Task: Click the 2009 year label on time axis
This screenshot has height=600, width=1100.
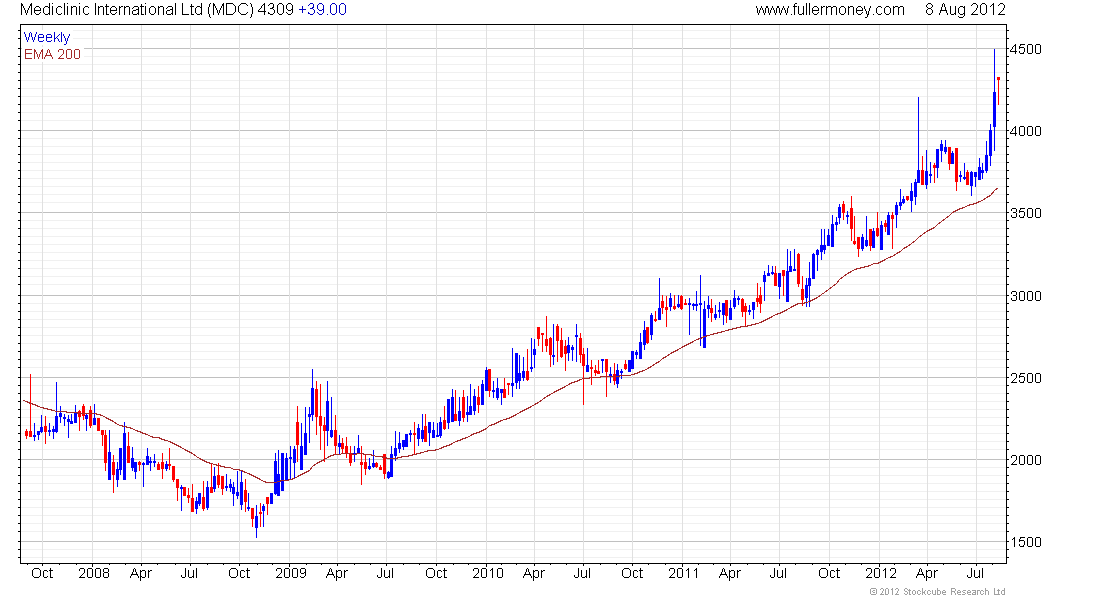Action: pyautogui.click(x=291, y=573)
